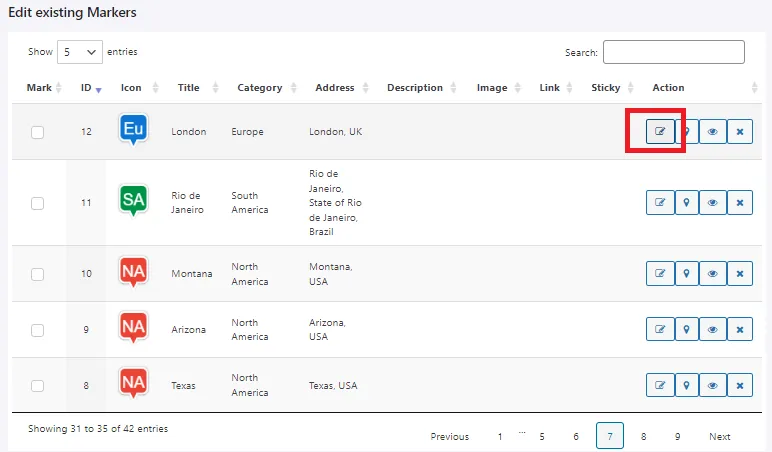Sort table by Link column
772x452 pixels.
(x=555, y=88)
